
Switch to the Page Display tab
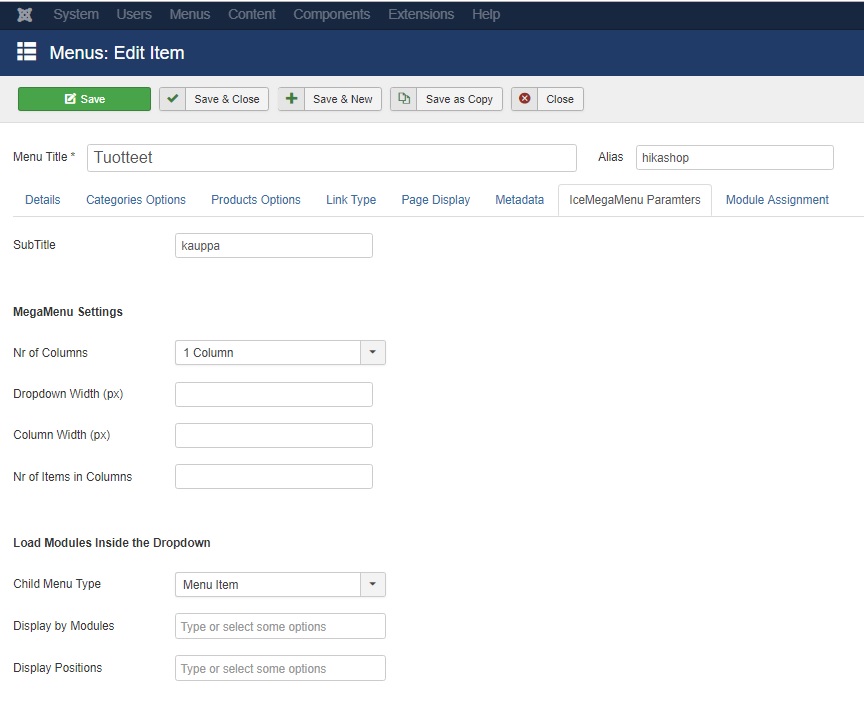436,200
